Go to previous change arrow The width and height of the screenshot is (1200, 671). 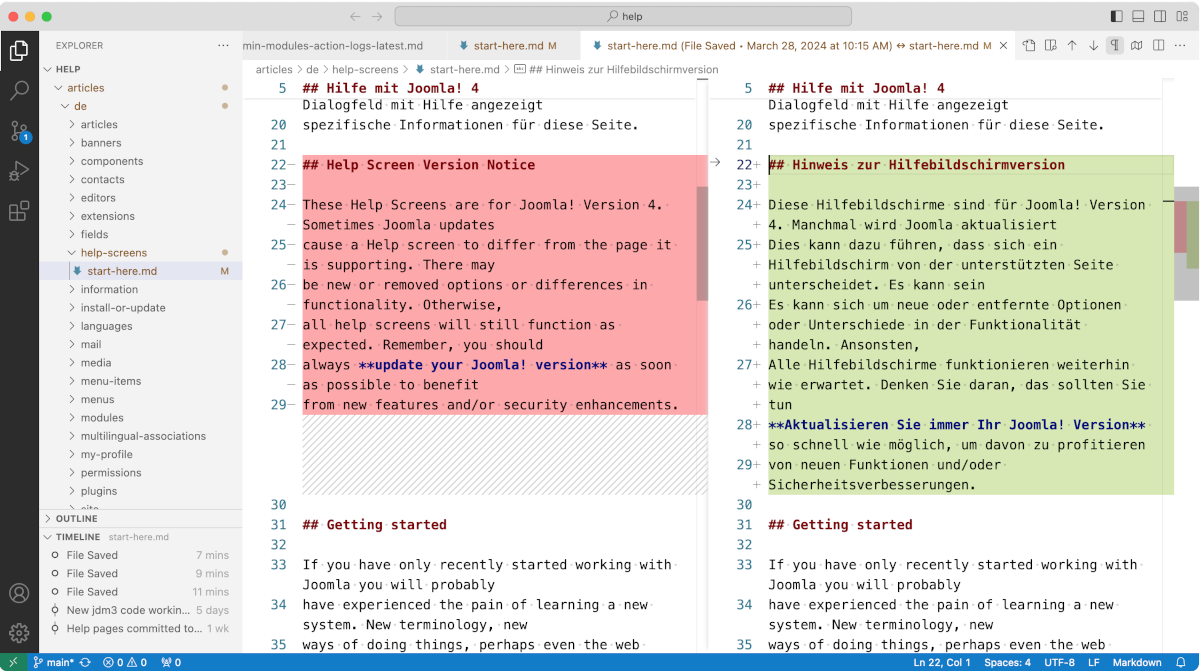(x=1072, y=45)
